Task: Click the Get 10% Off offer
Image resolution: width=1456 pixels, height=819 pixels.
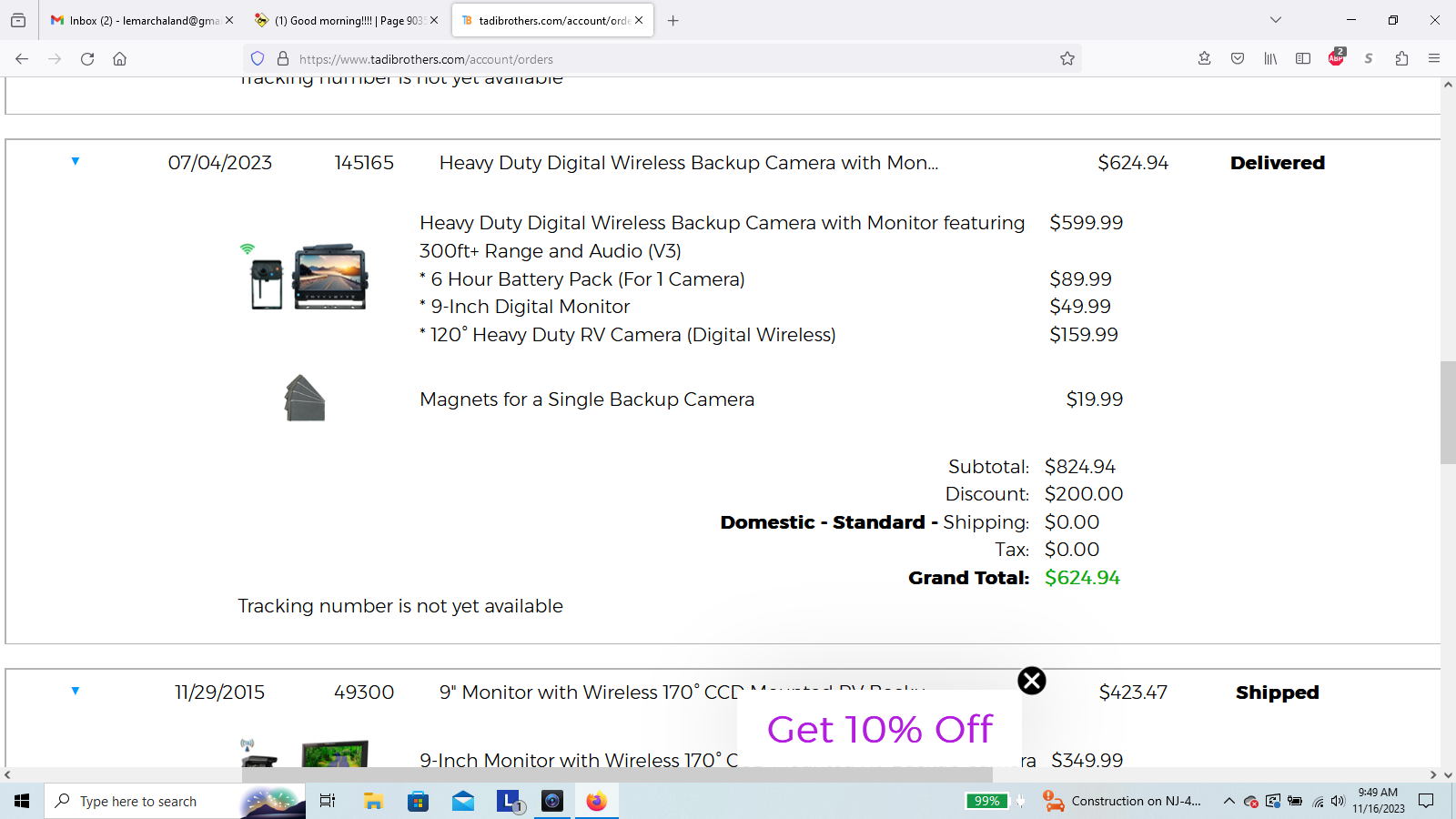Action: [879, 730]
